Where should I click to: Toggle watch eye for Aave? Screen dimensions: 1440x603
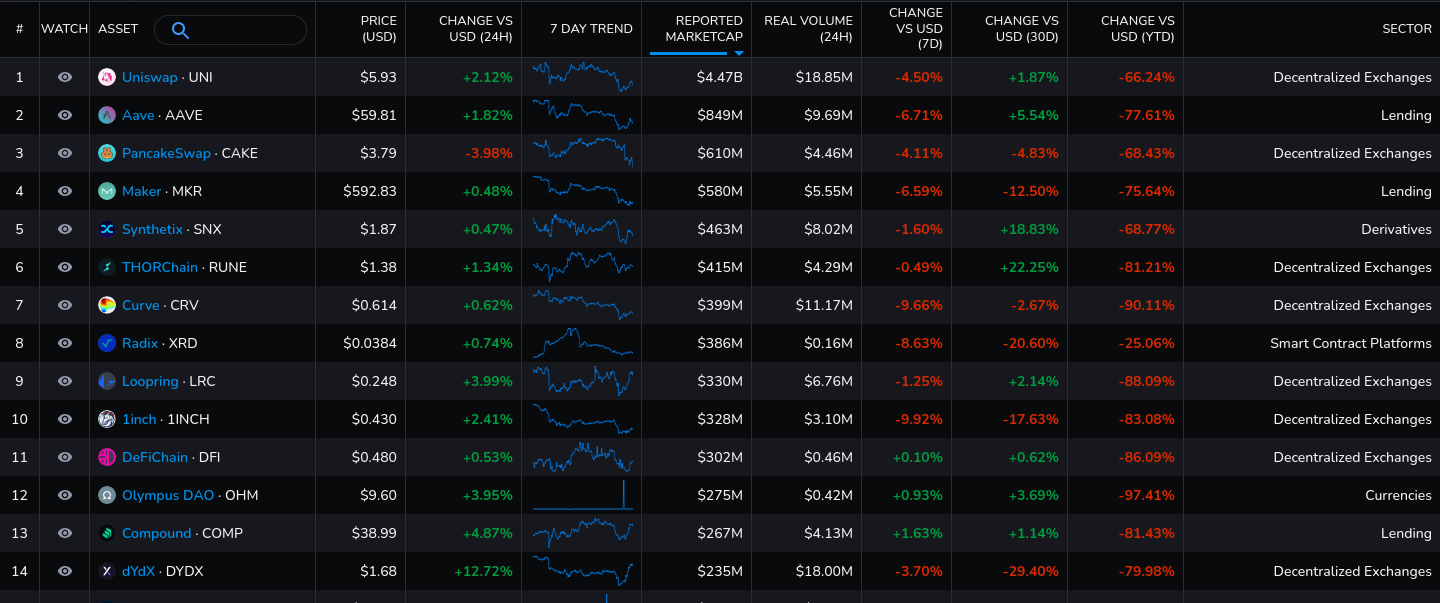click(65, 115)
